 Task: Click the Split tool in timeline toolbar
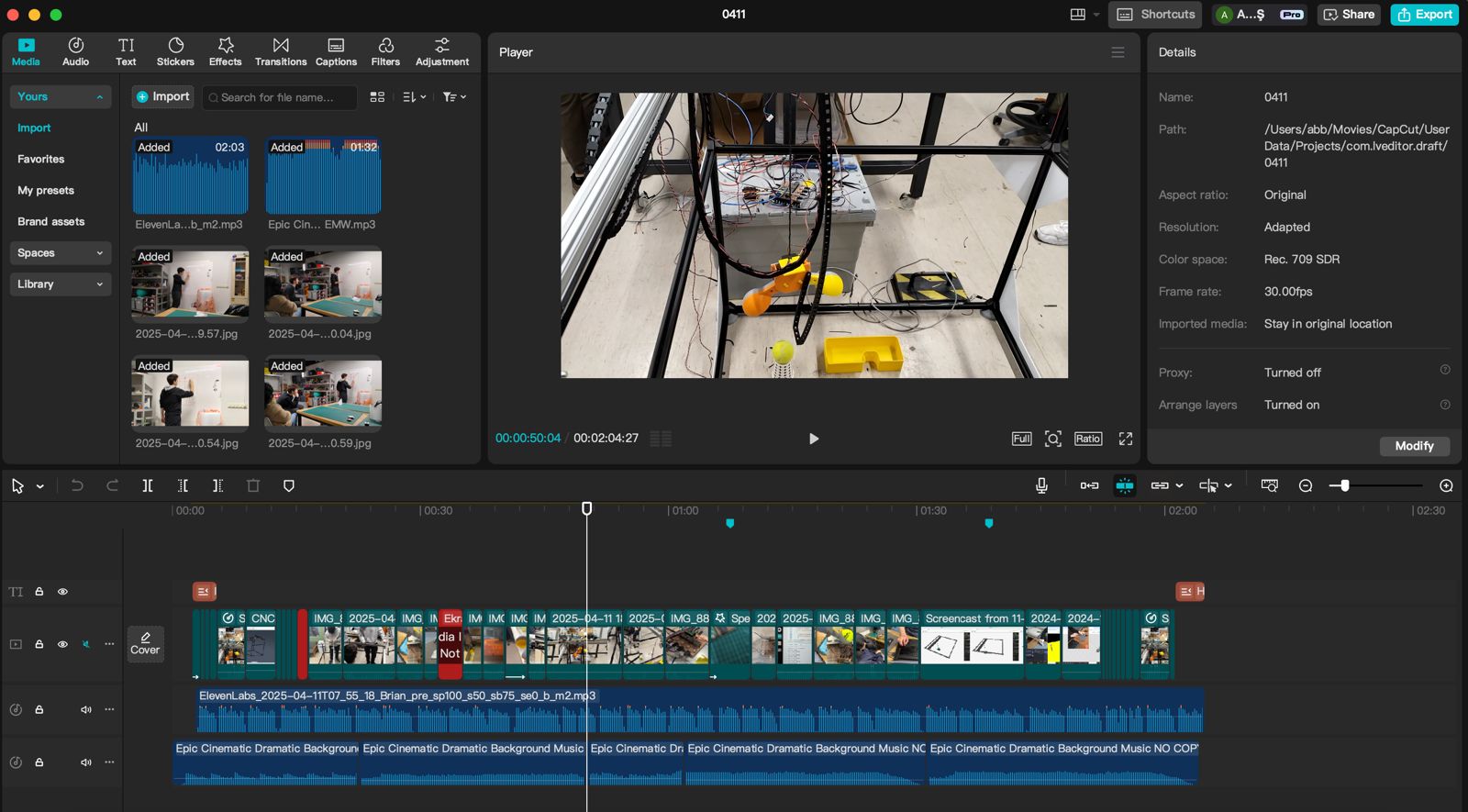click(x=148, y=485)
